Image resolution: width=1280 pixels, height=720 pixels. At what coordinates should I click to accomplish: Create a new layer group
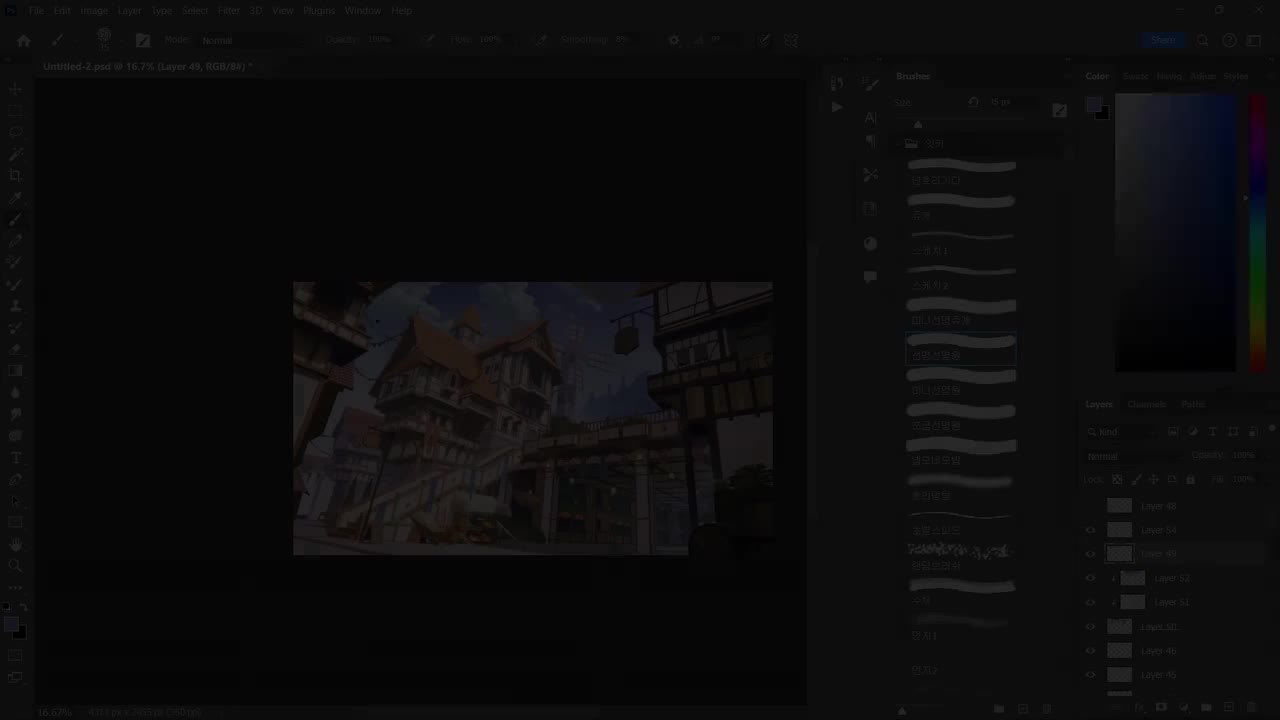(1206, 708)
